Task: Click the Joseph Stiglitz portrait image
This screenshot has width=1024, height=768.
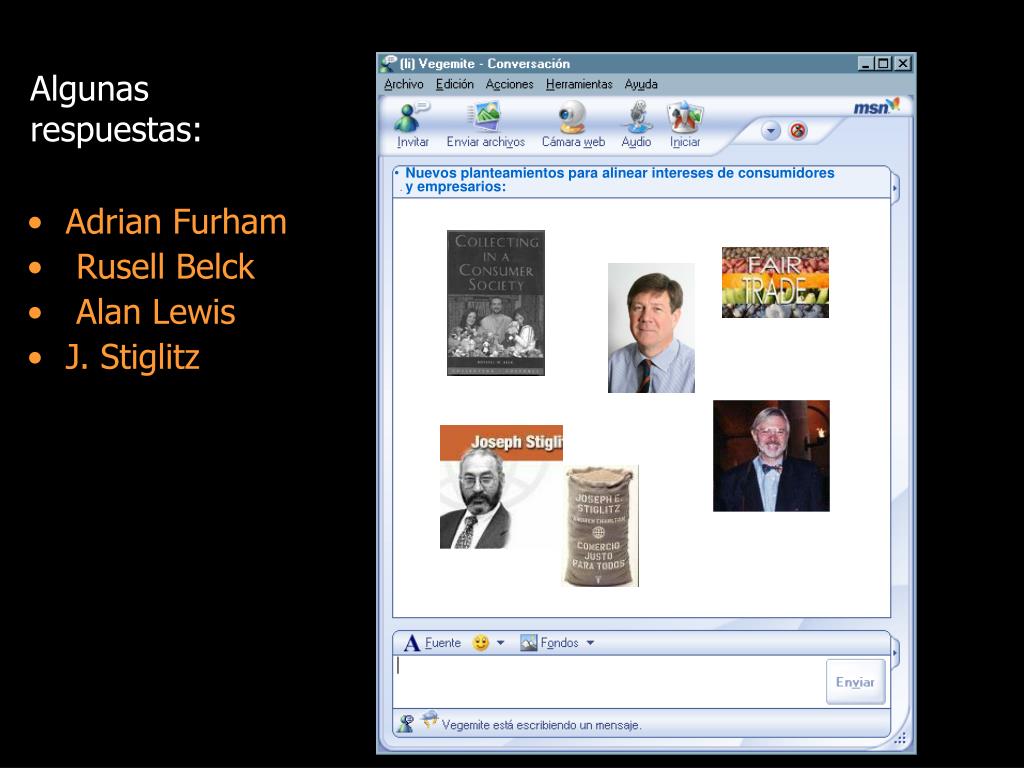Action: click(x=501, y=487)
